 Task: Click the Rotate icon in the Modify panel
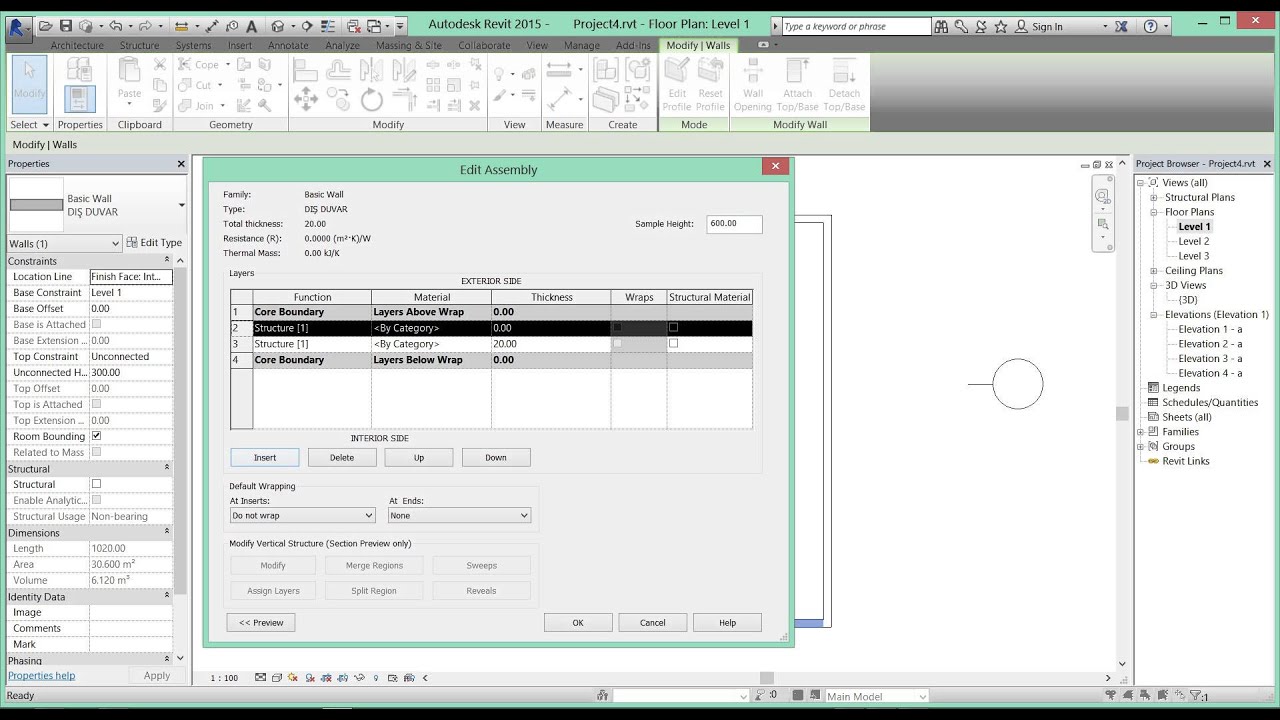coord(371,99)
